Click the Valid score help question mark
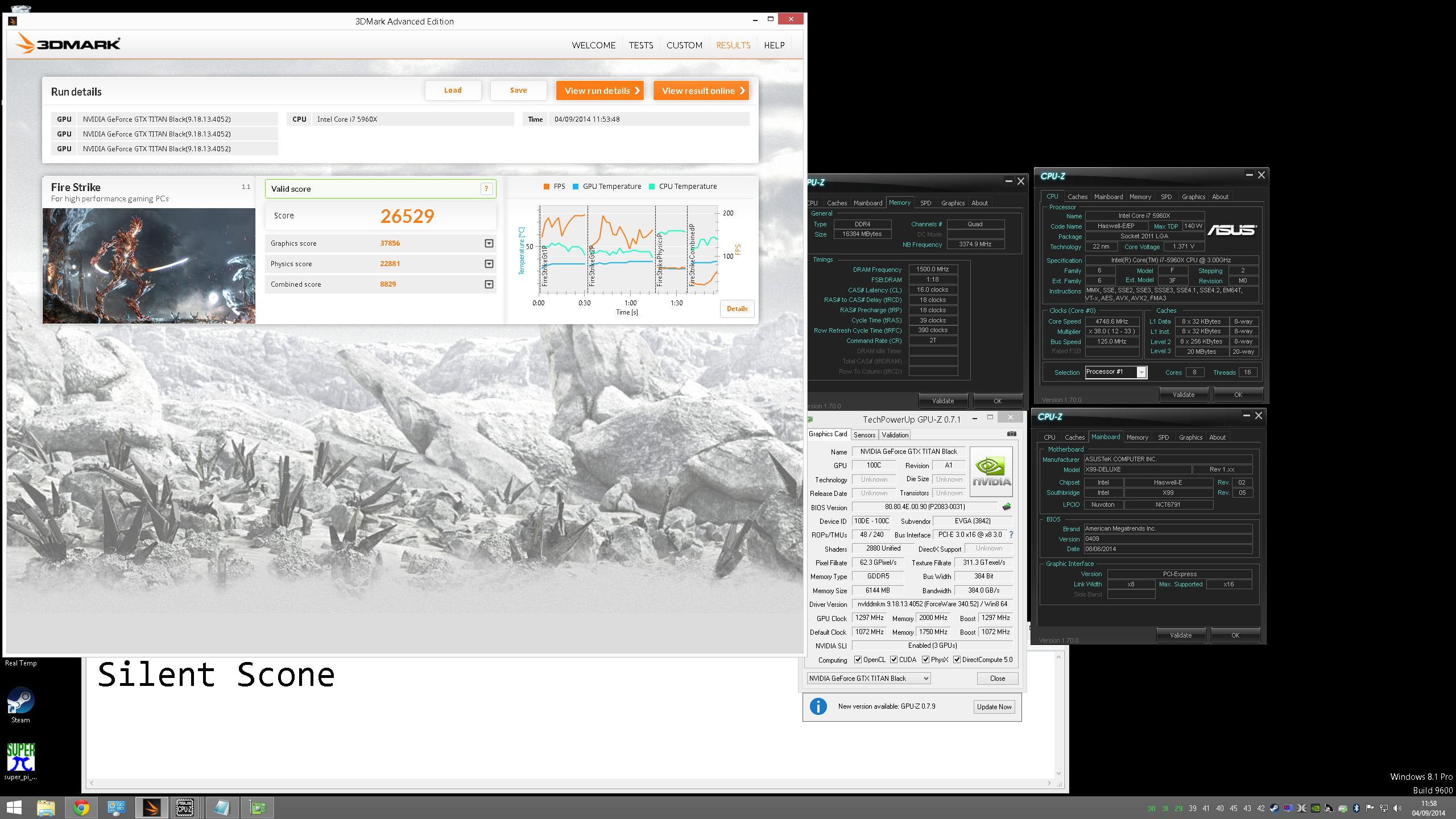1456x819 pixels. coord(486,189)
